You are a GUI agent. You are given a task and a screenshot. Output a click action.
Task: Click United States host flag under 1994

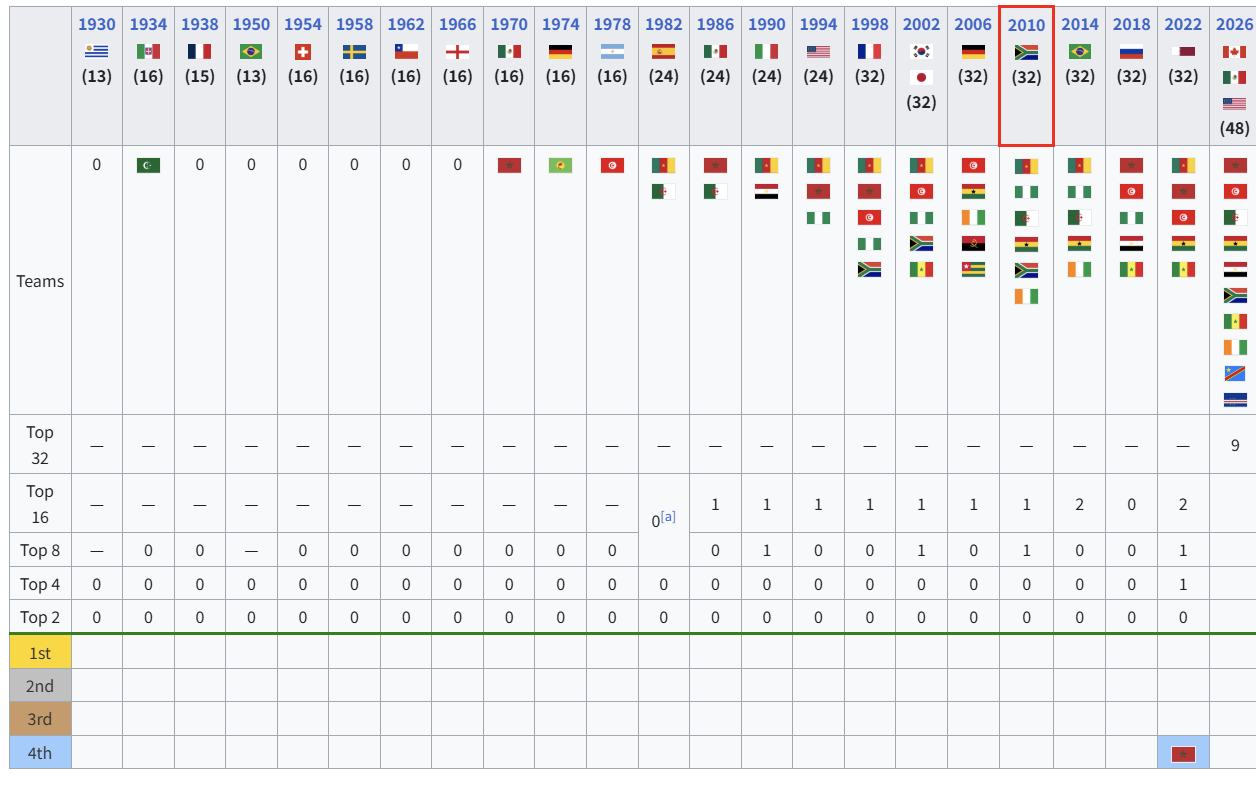click(x=818, y=51)
